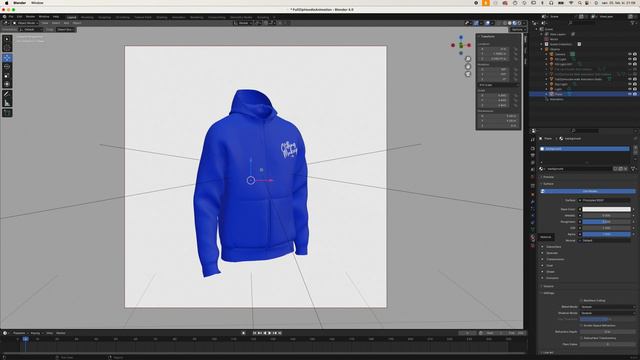Switch to the Animation workspace tab

tap(178, 17)
